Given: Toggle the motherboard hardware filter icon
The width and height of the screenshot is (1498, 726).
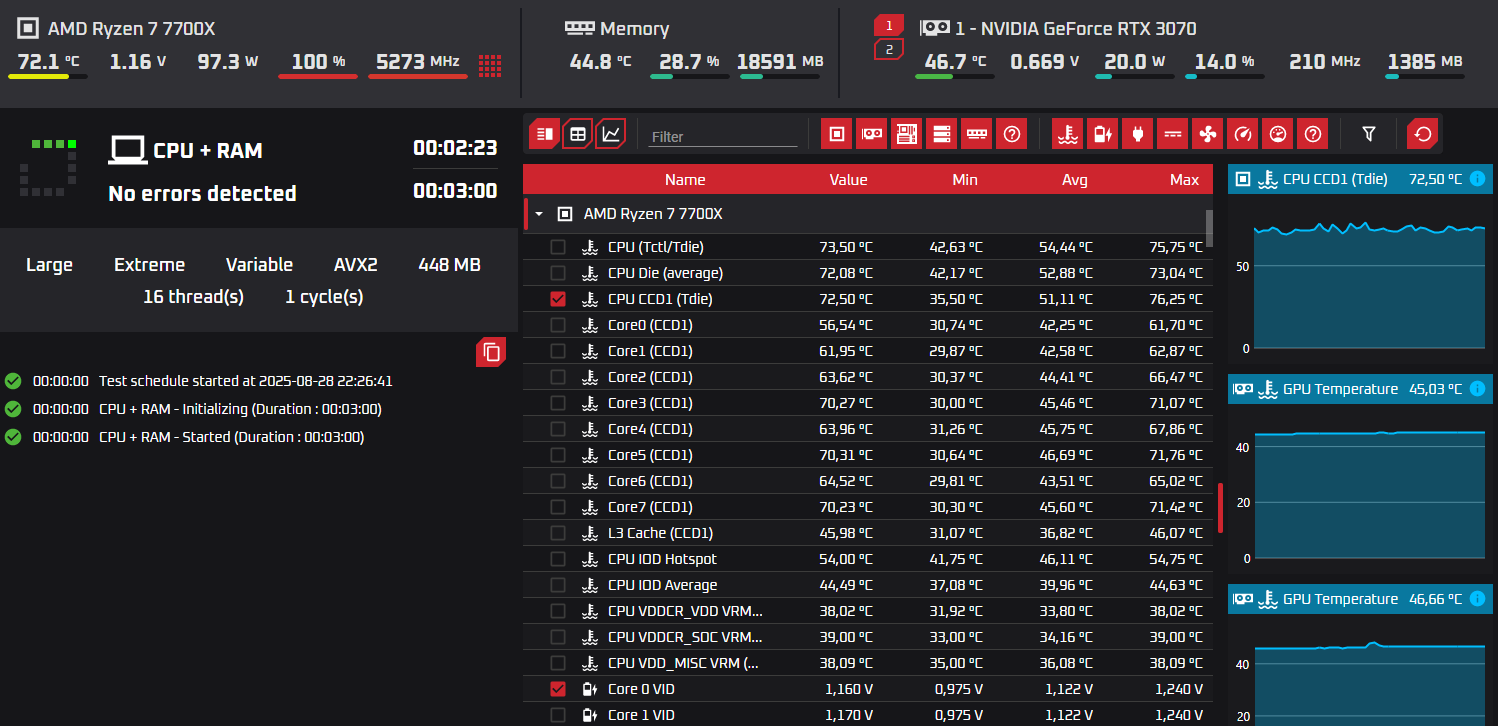Looking at the screenshot, I should click(x=907, y=133).
